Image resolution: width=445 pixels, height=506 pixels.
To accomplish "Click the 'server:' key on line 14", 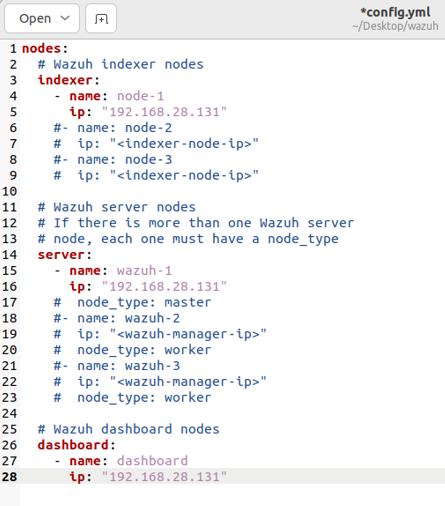I will coord(65,255).
